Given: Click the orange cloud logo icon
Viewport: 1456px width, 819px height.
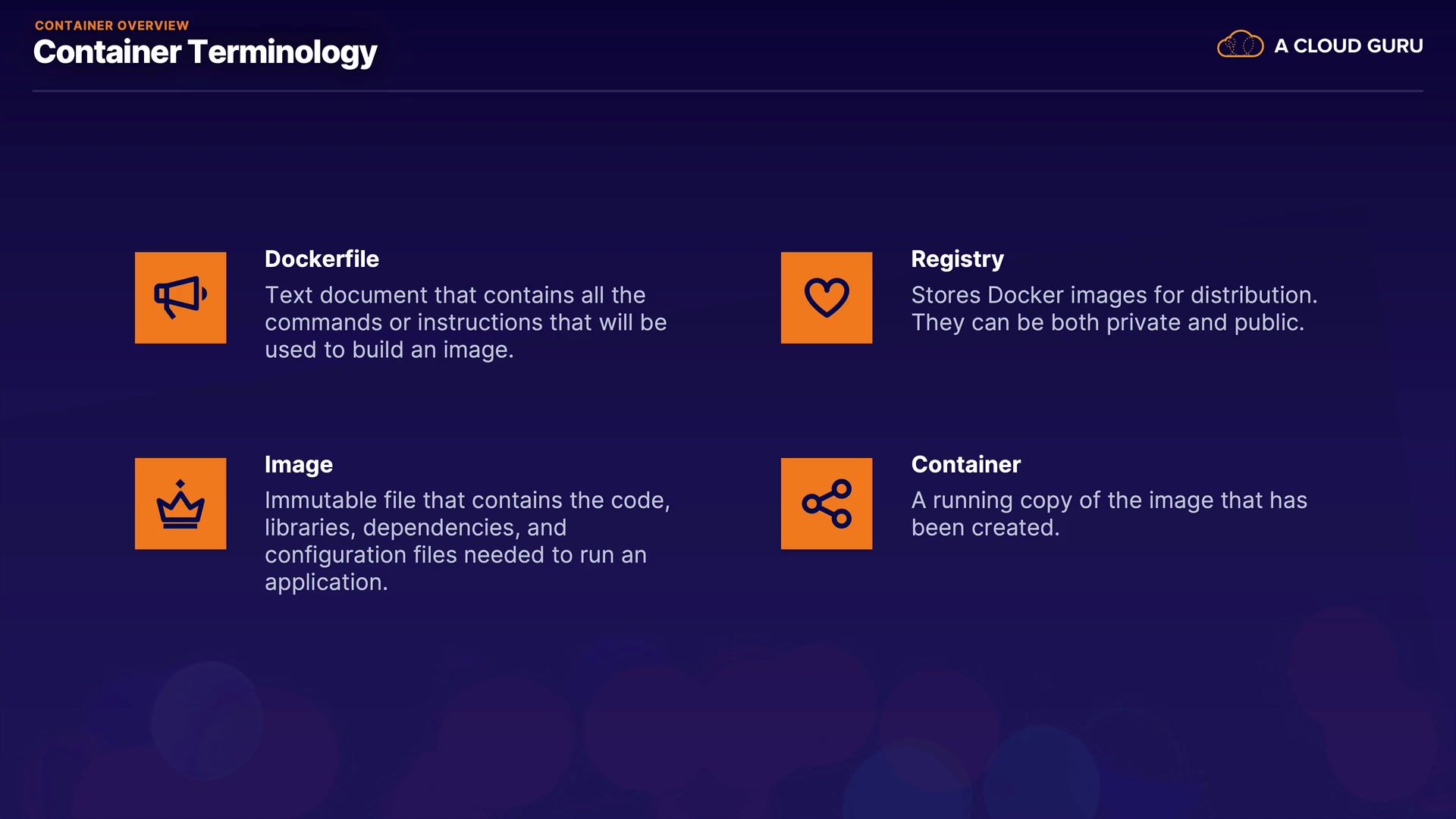Looking at the screenshot, I should coord(1240,45).
